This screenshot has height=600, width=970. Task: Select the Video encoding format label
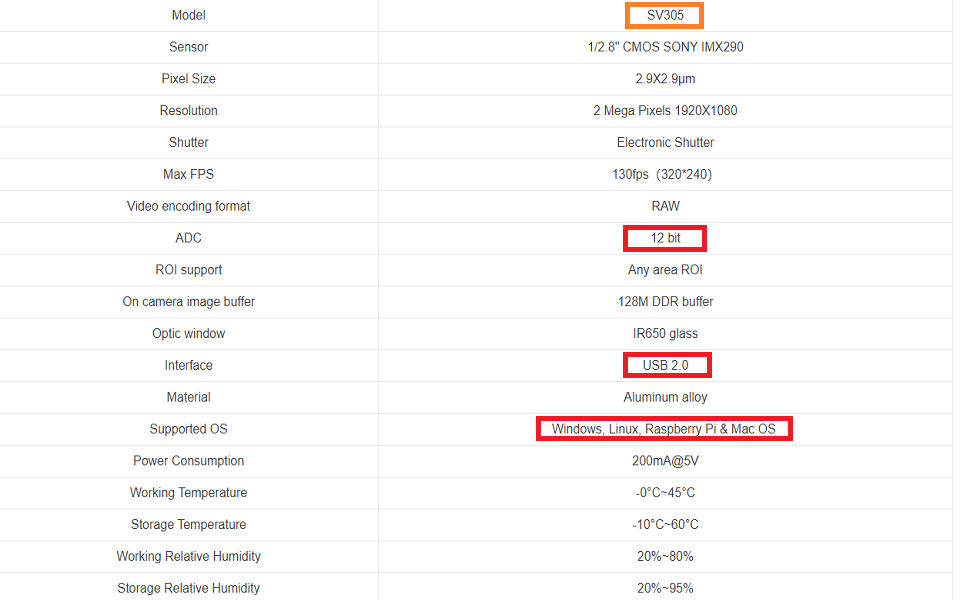click(x=189, y=206)
